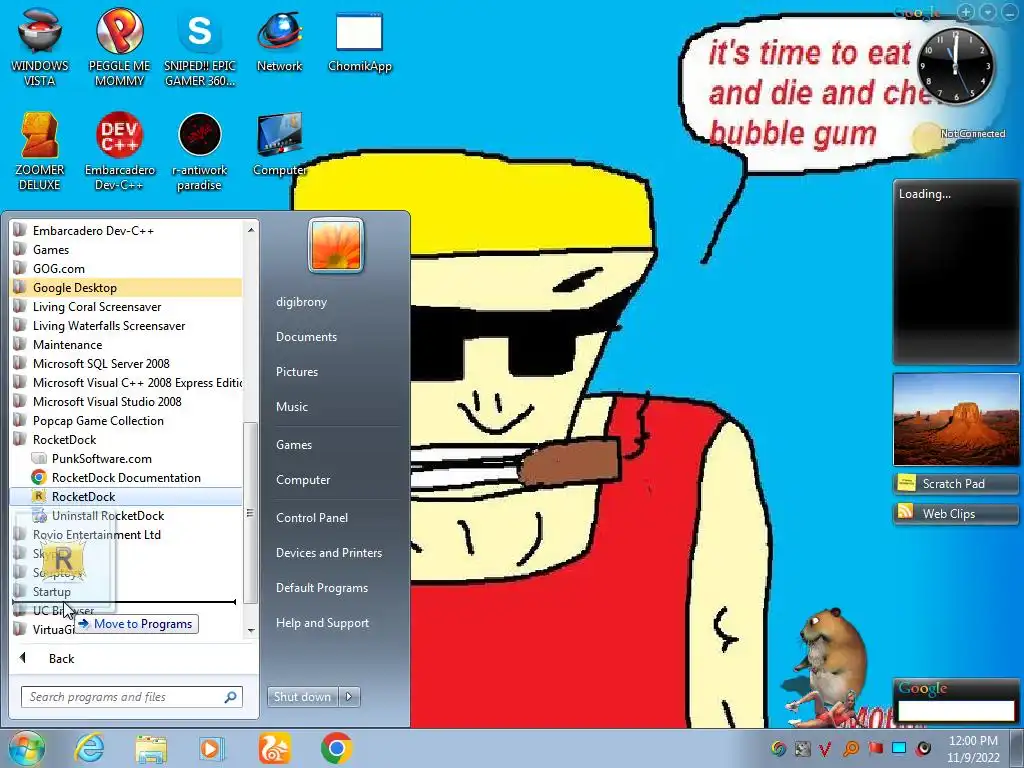Image resolution: width=1024 pixels, height=768 pixels.
Task: Open Default Programs link
Action: coord(322,588)
